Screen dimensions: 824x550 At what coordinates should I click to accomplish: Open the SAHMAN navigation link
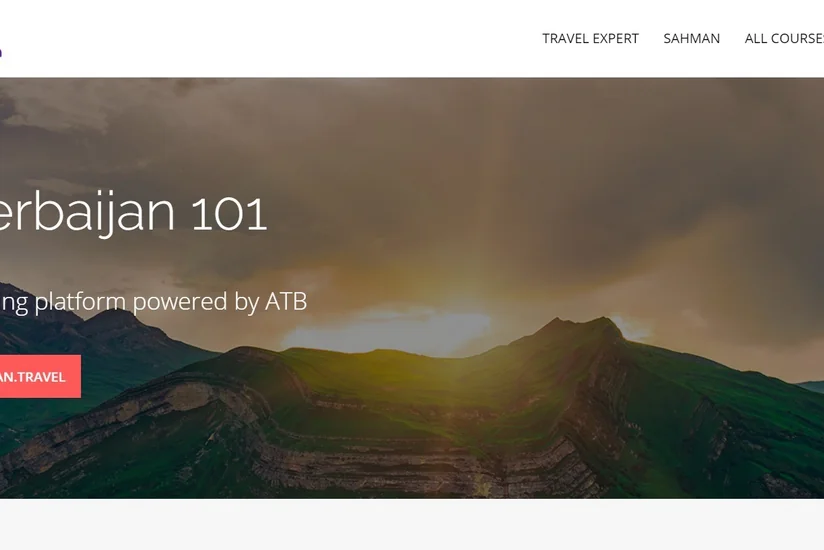coord(692,38)
